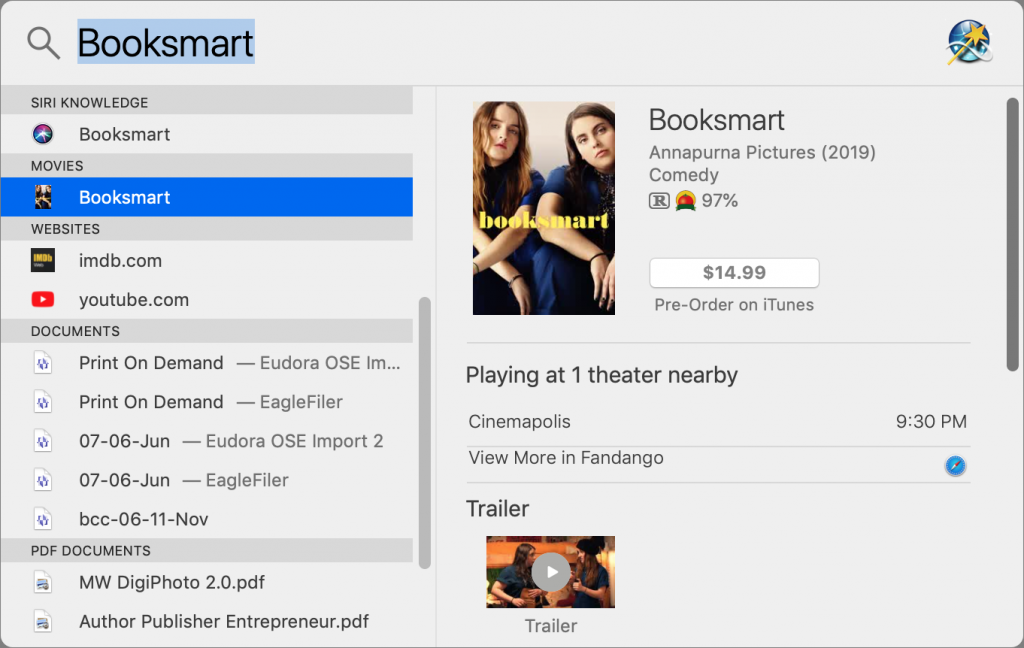Click the Trailer caption under thumbnail
This screenshot has height=648, width=1024.
pyautogui.click(x=551, y=626)
